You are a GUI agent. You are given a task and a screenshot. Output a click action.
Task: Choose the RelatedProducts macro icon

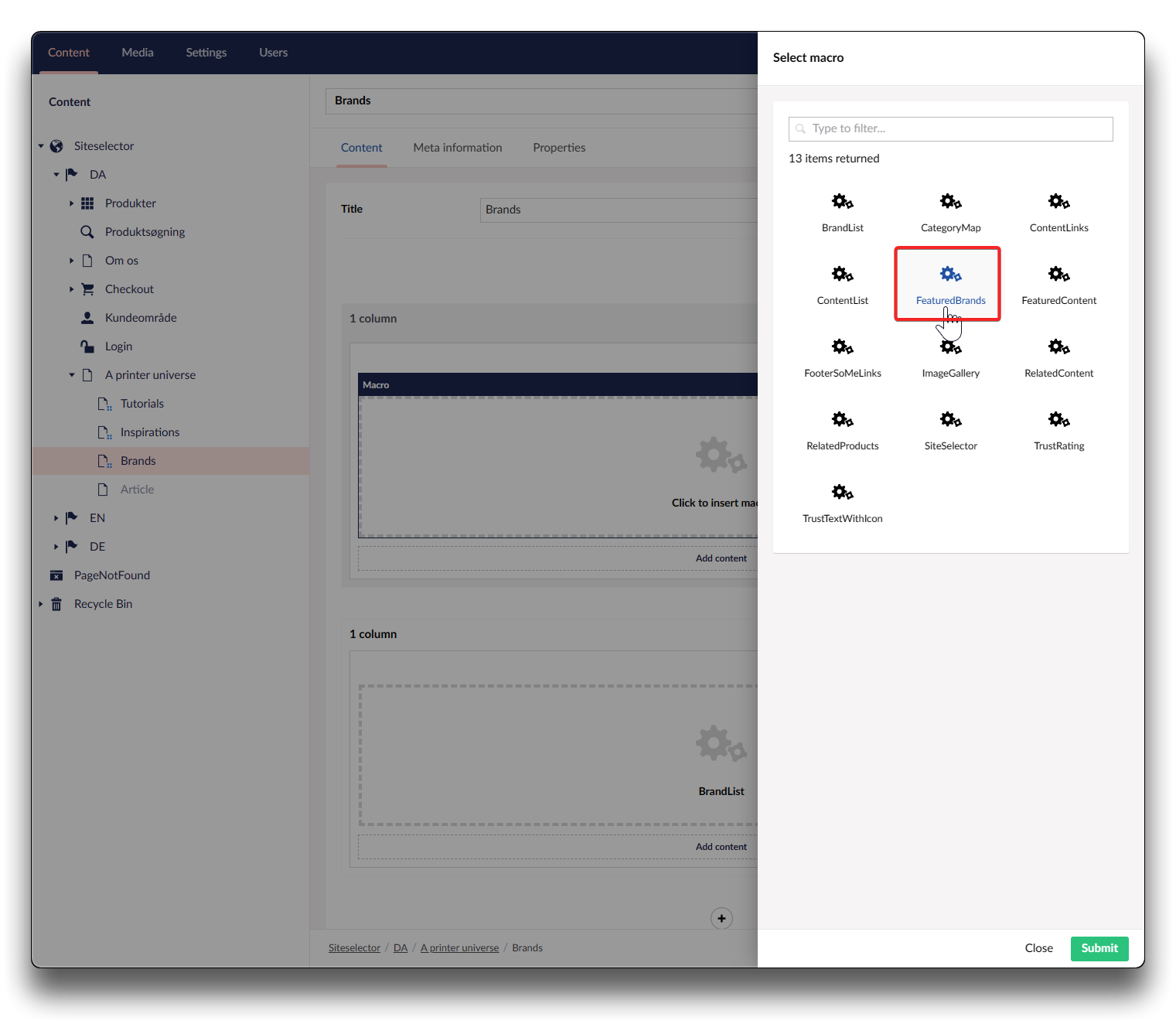pyautogui.click(x=842, y=421)
